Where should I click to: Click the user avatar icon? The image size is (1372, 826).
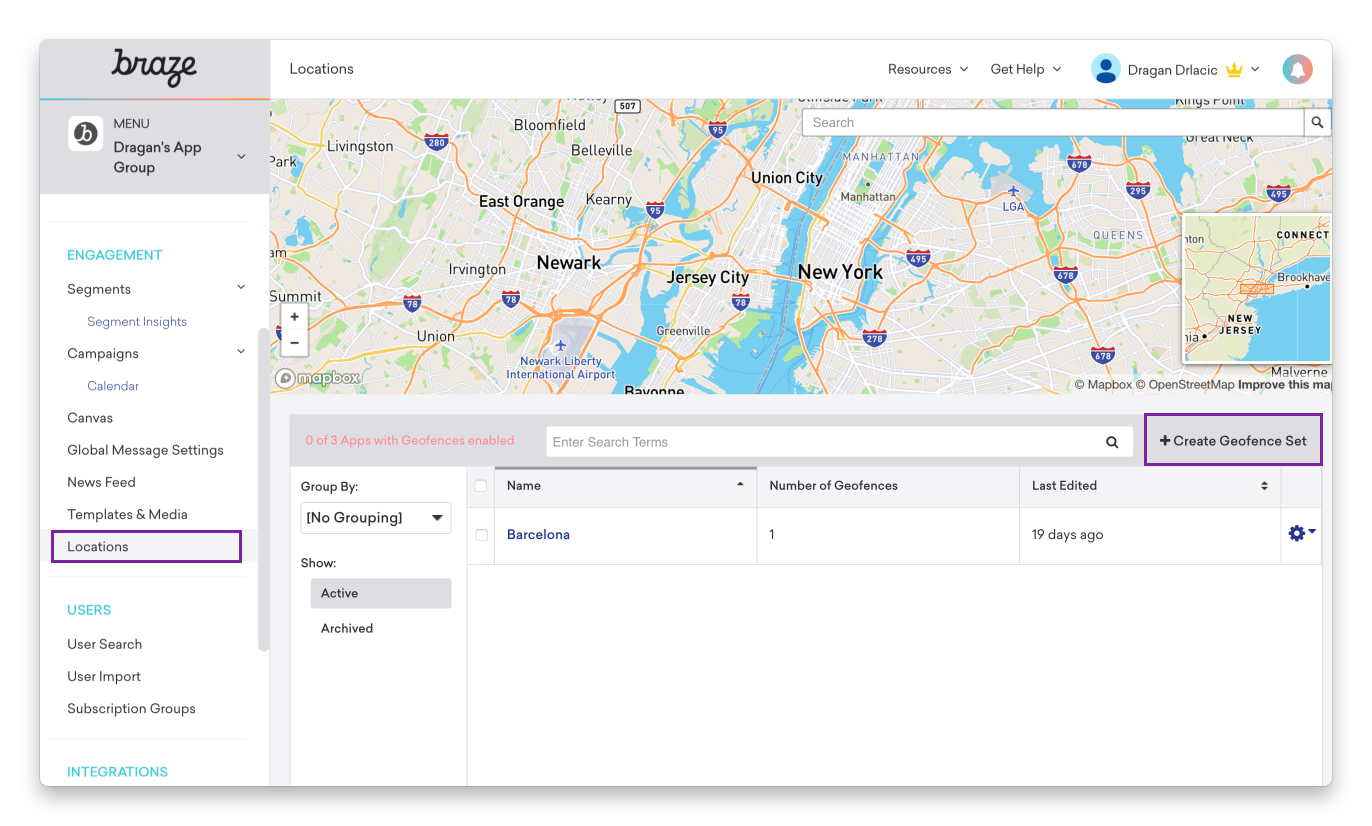(x=1105, y=69)
